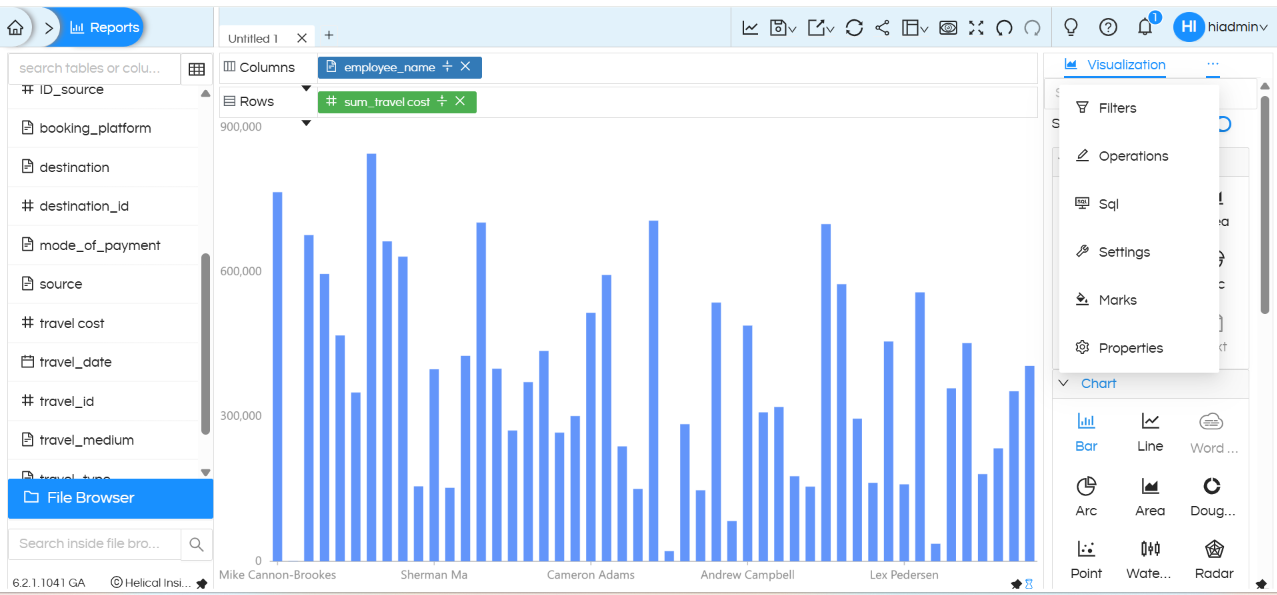
Task: Close the Untitled 1 tab
Action: pyautogui.click(x=302, y=38)
